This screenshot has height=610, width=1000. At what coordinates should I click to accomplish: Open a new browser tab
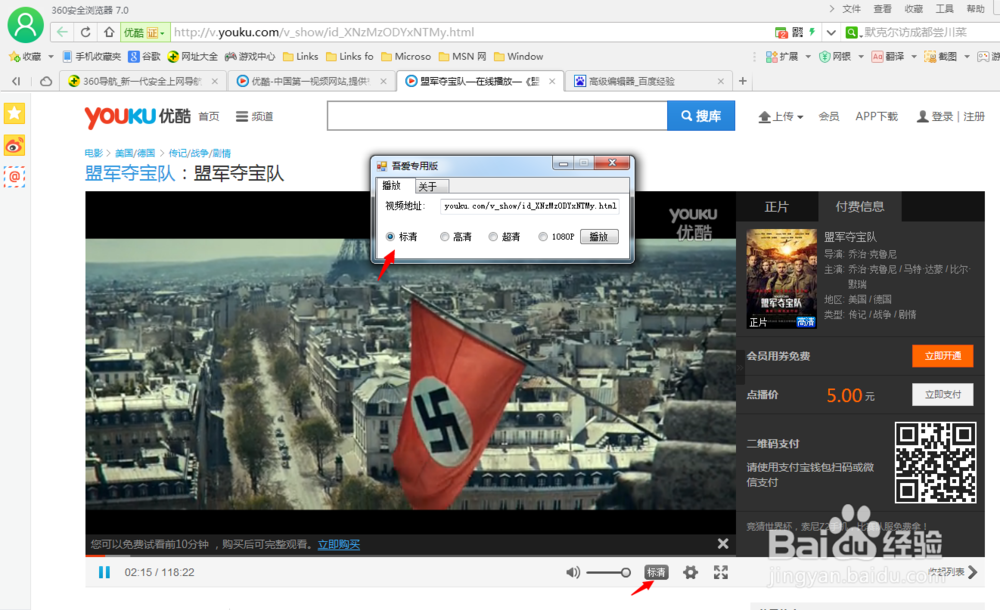pyautogui.click(x=742, y=81)
